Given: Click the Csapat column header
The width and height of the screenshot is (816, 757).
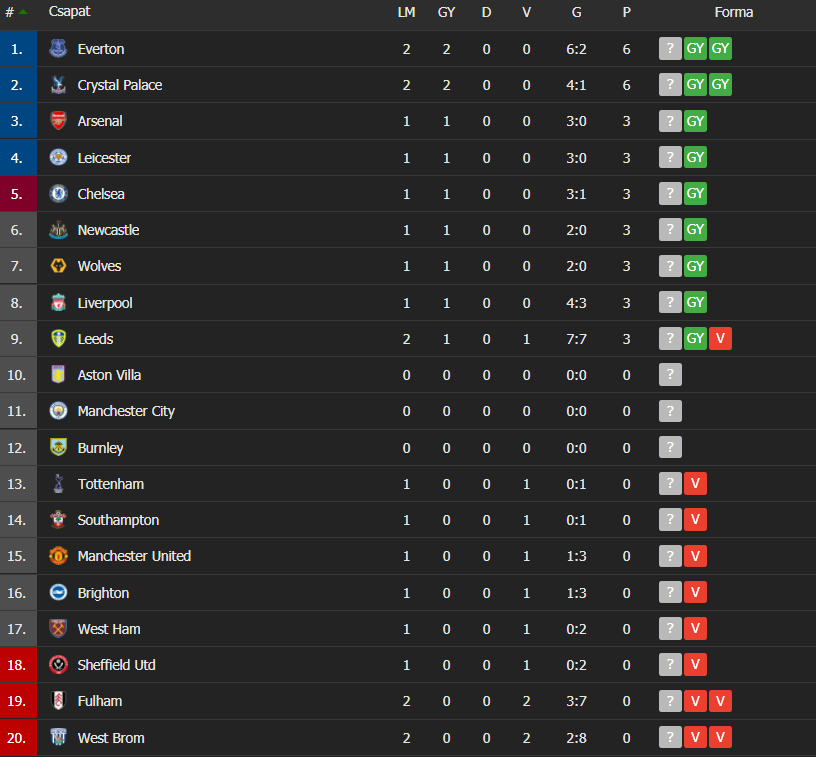Looking at the screenshot, I should pos(69,11).
